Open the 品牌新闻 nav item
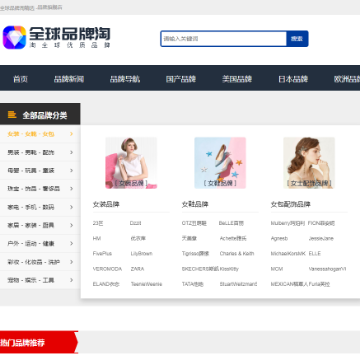The height and width of the screenshot is (360, 360). [x=69, y=79]
